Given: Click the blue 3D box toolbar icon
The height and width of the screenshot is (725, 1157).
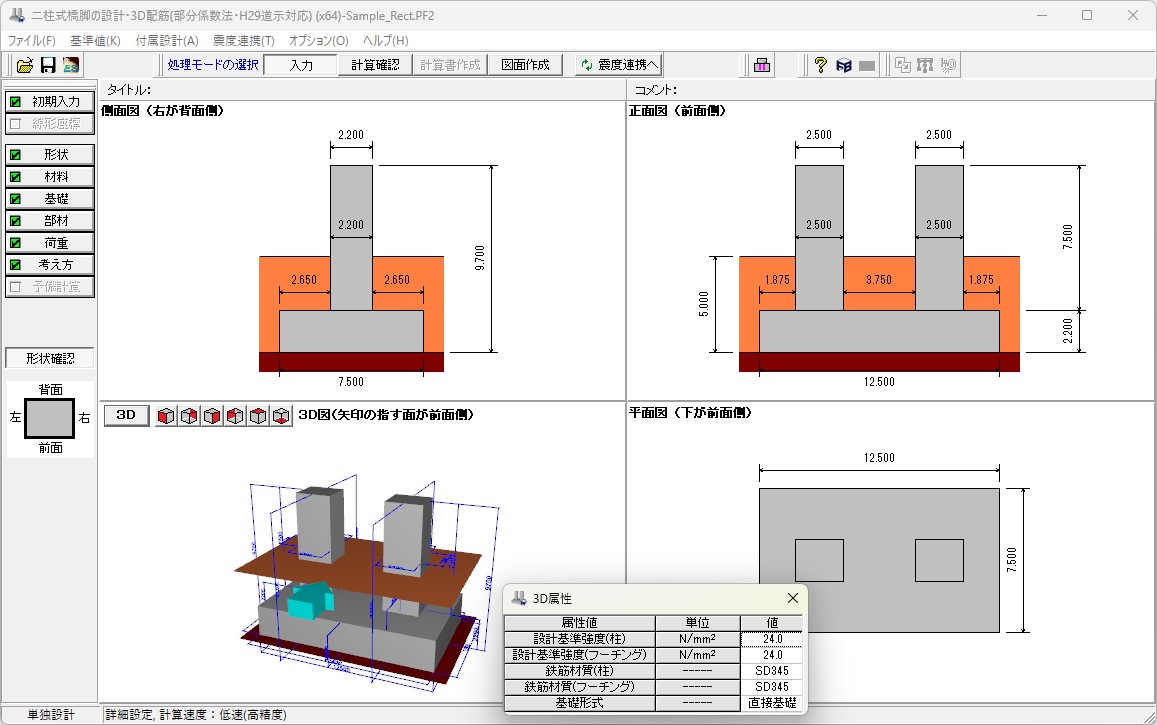Looking at the screenshot, I should 844,65.
